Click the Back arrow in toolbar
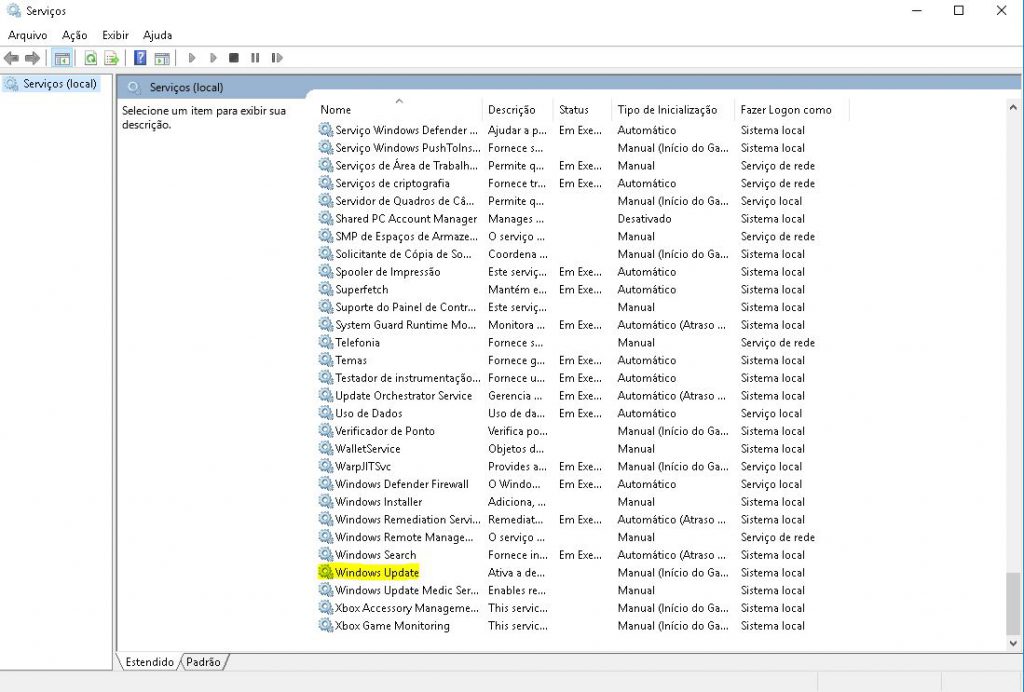This screenshot has width=1024, height=692. (x=12, y=58)
